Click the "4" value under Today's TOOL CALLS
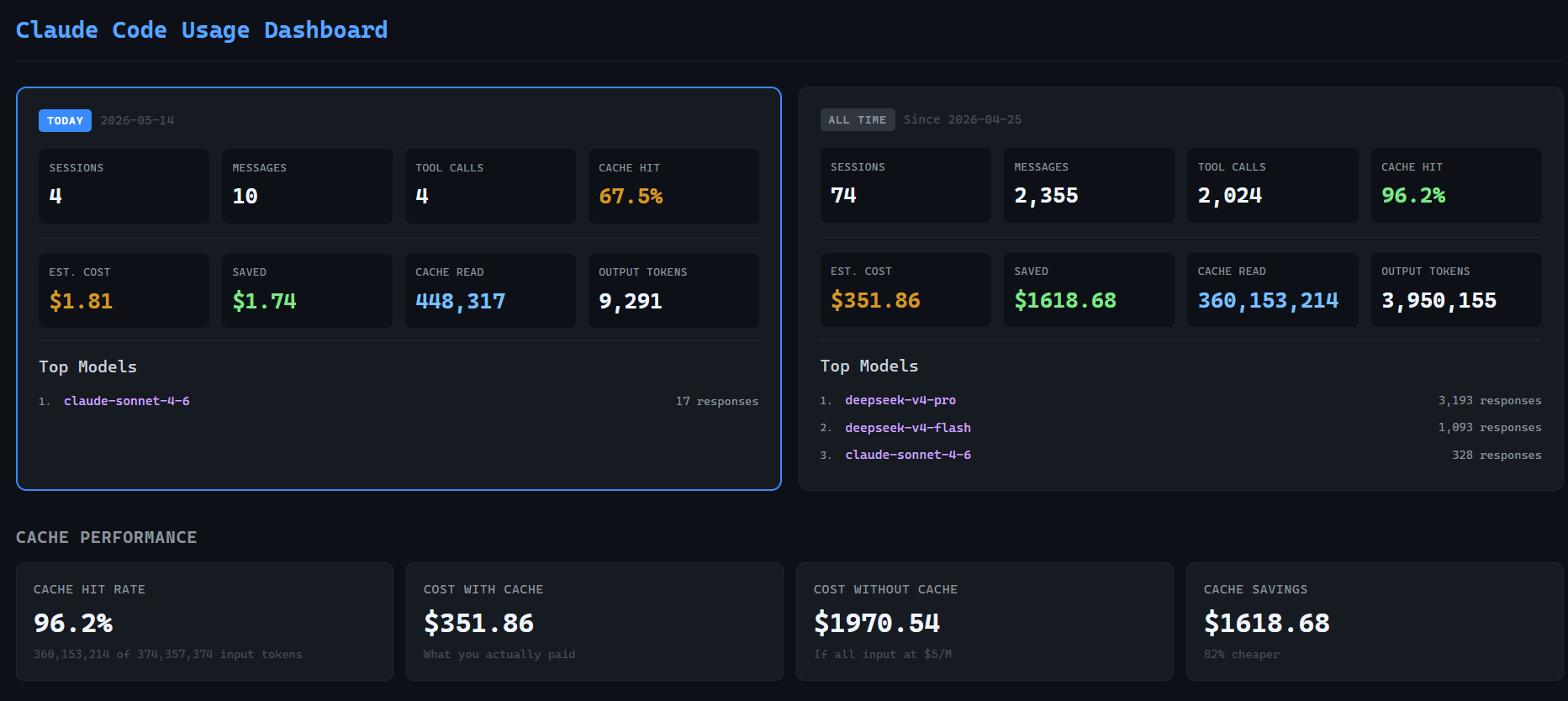 coord(422,197)
